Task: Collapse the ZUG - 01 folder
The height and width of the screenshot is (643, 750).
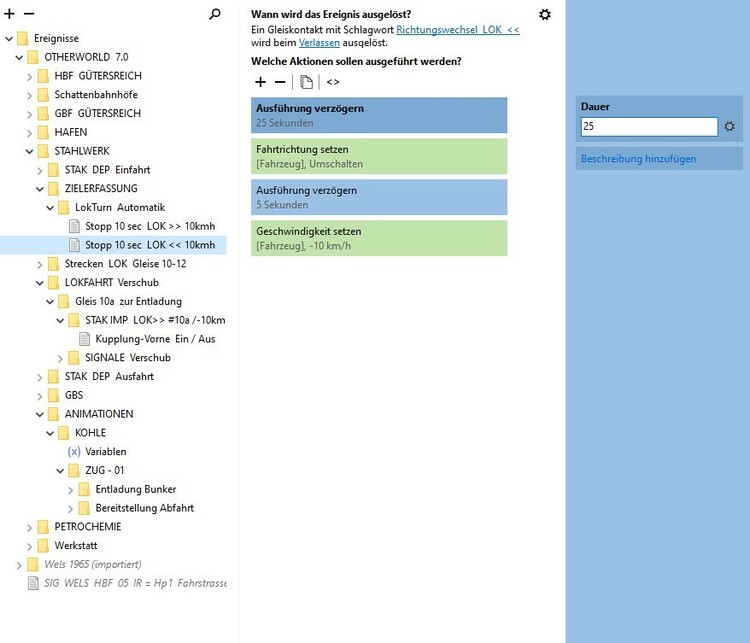Action: 60,471
